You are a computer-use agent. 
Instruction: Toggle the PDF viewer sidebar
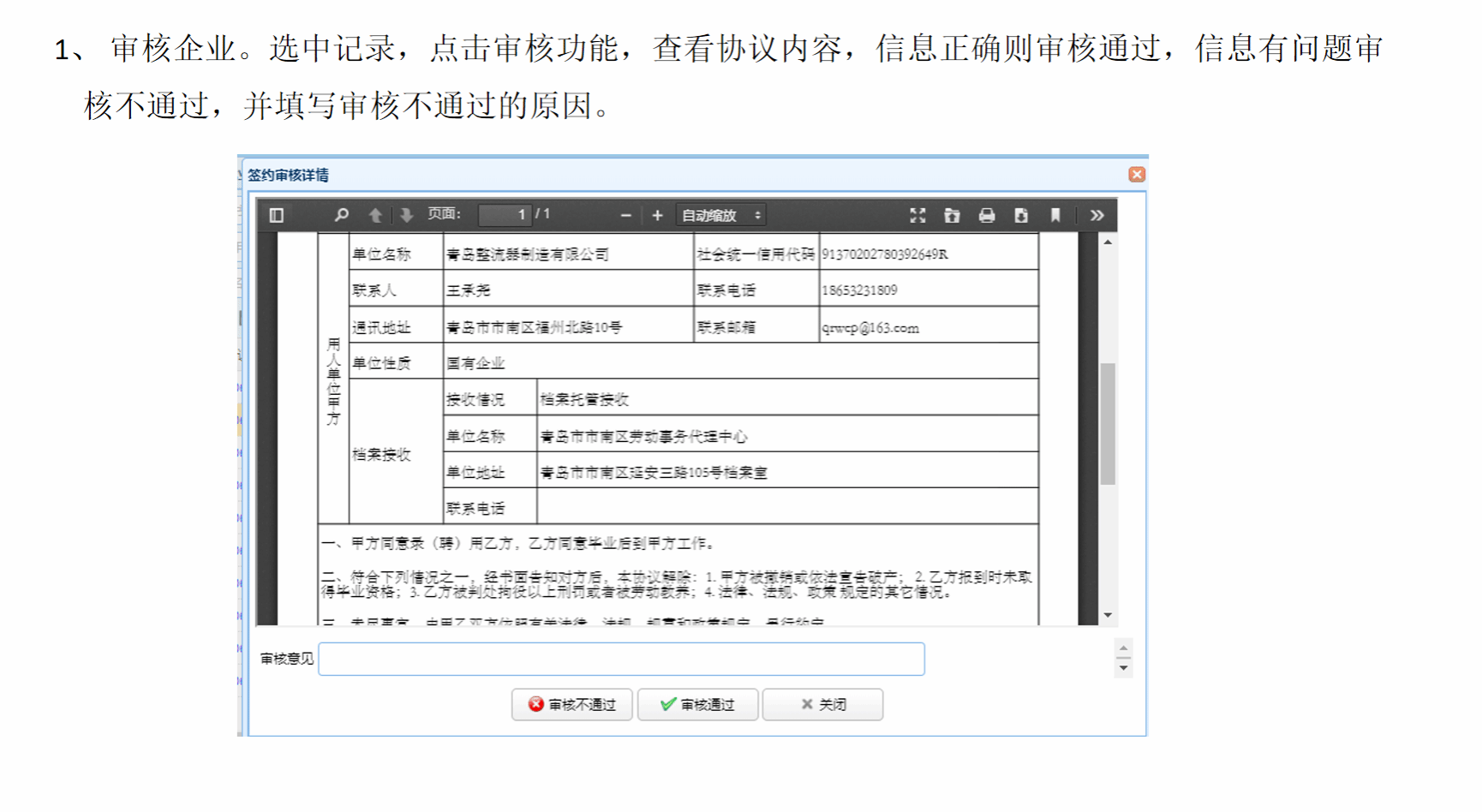276,215
